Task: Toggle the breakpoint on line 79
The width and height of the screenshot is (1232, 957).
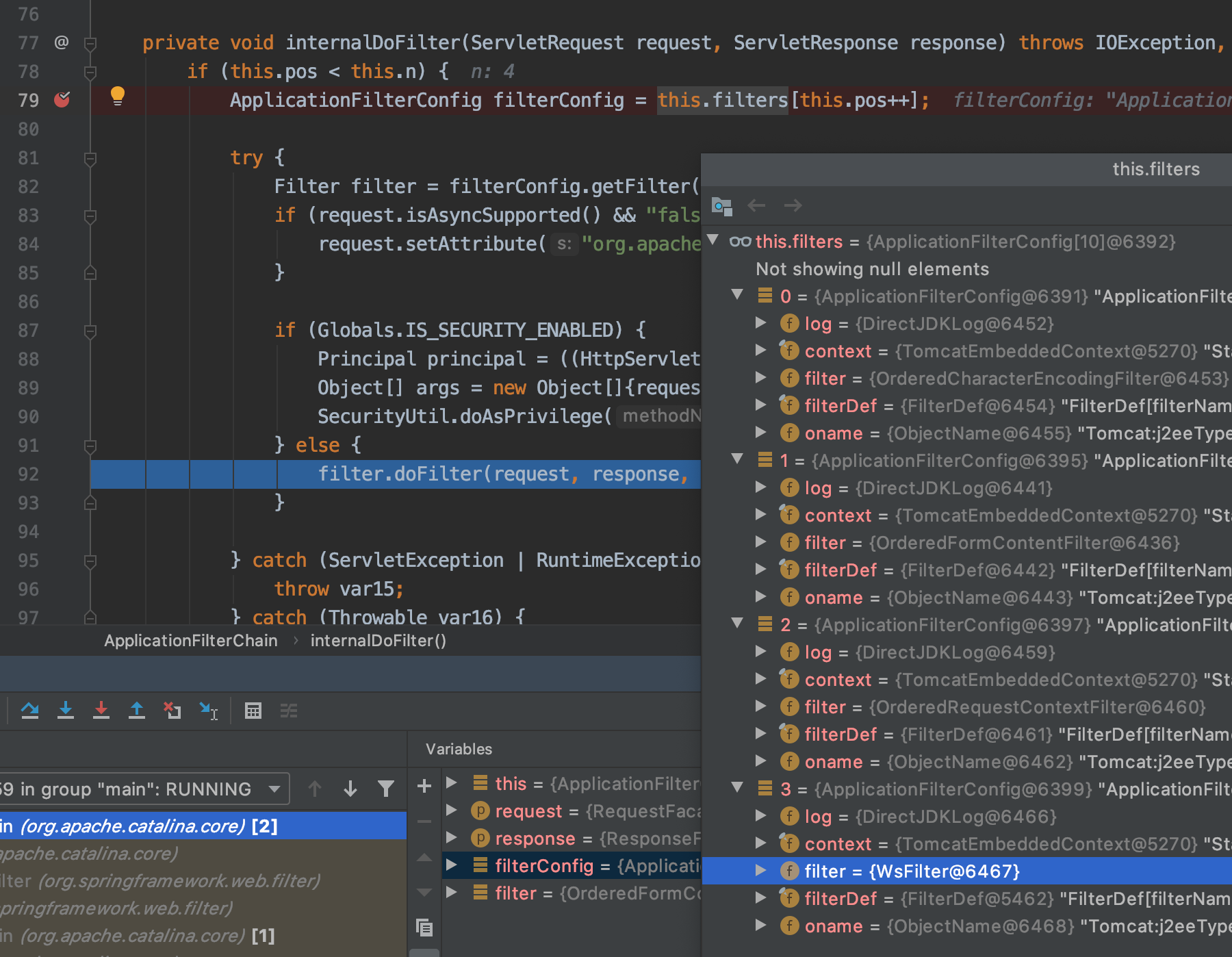Action: 62,100
